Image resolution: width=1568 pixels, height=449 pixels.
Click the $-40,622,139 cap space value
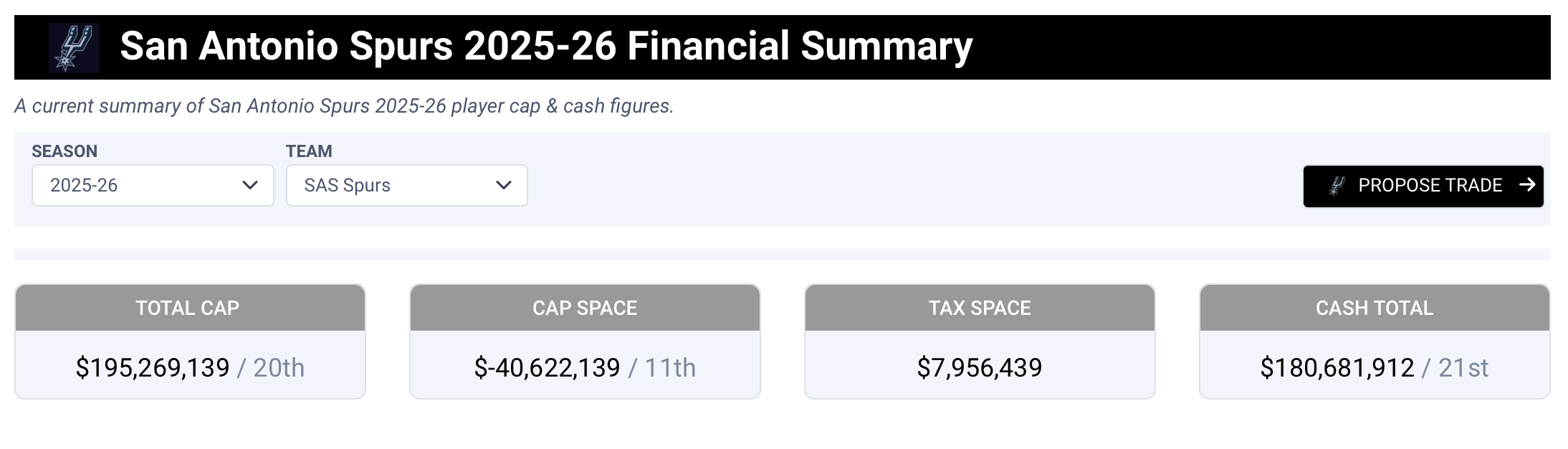point(547,368)
